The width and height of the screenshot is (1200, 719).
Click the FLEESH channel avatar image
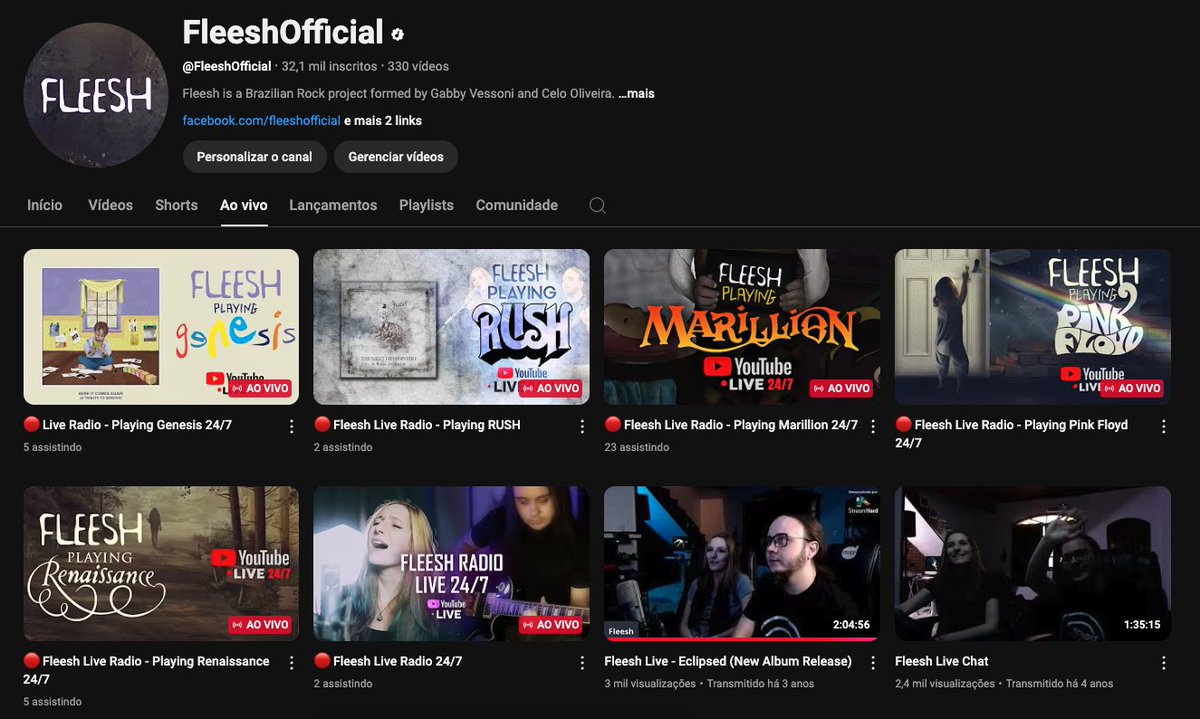pyautogui.click(x=95, y=95)
